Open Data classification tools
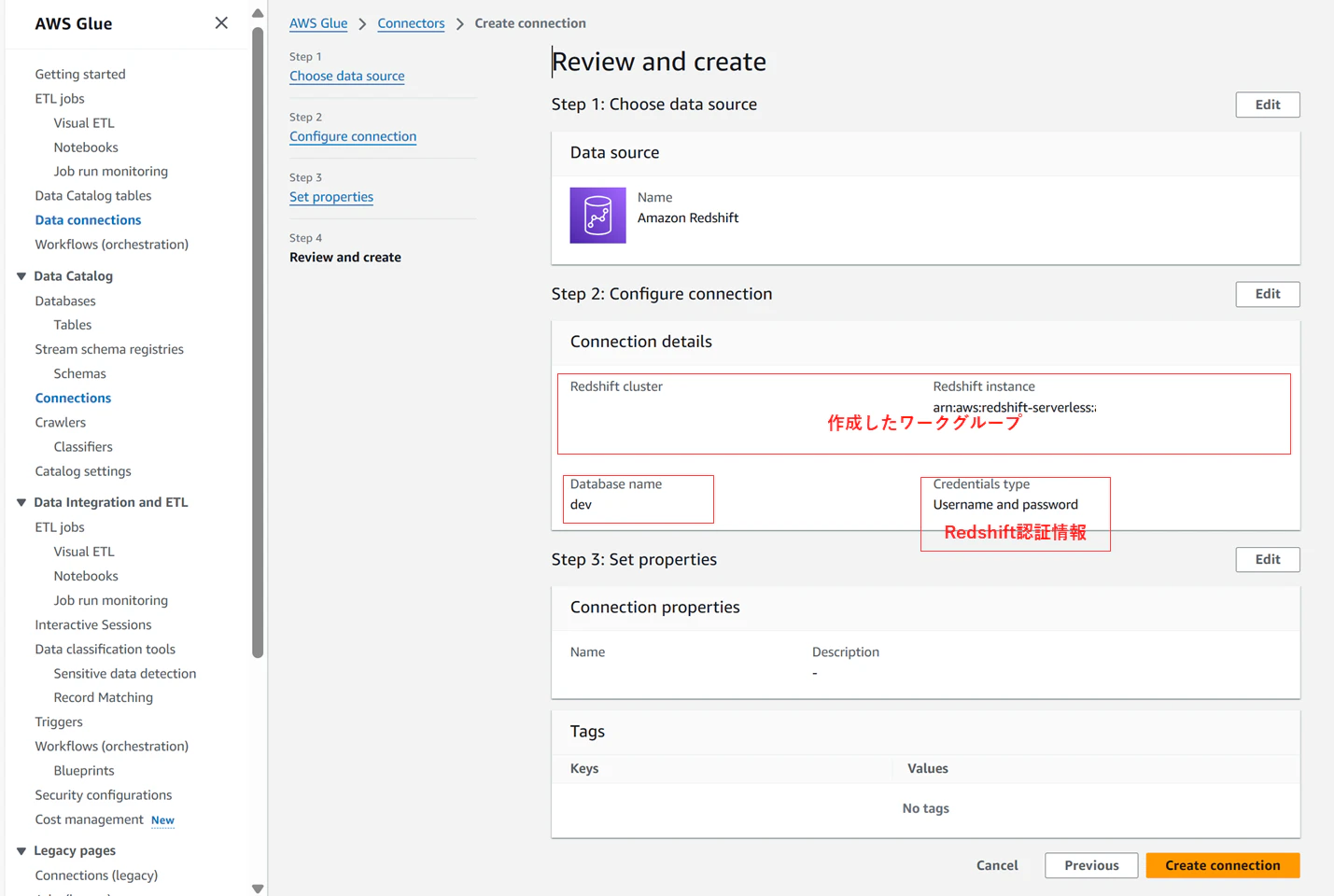1334x896 pixels. [105, 649]
